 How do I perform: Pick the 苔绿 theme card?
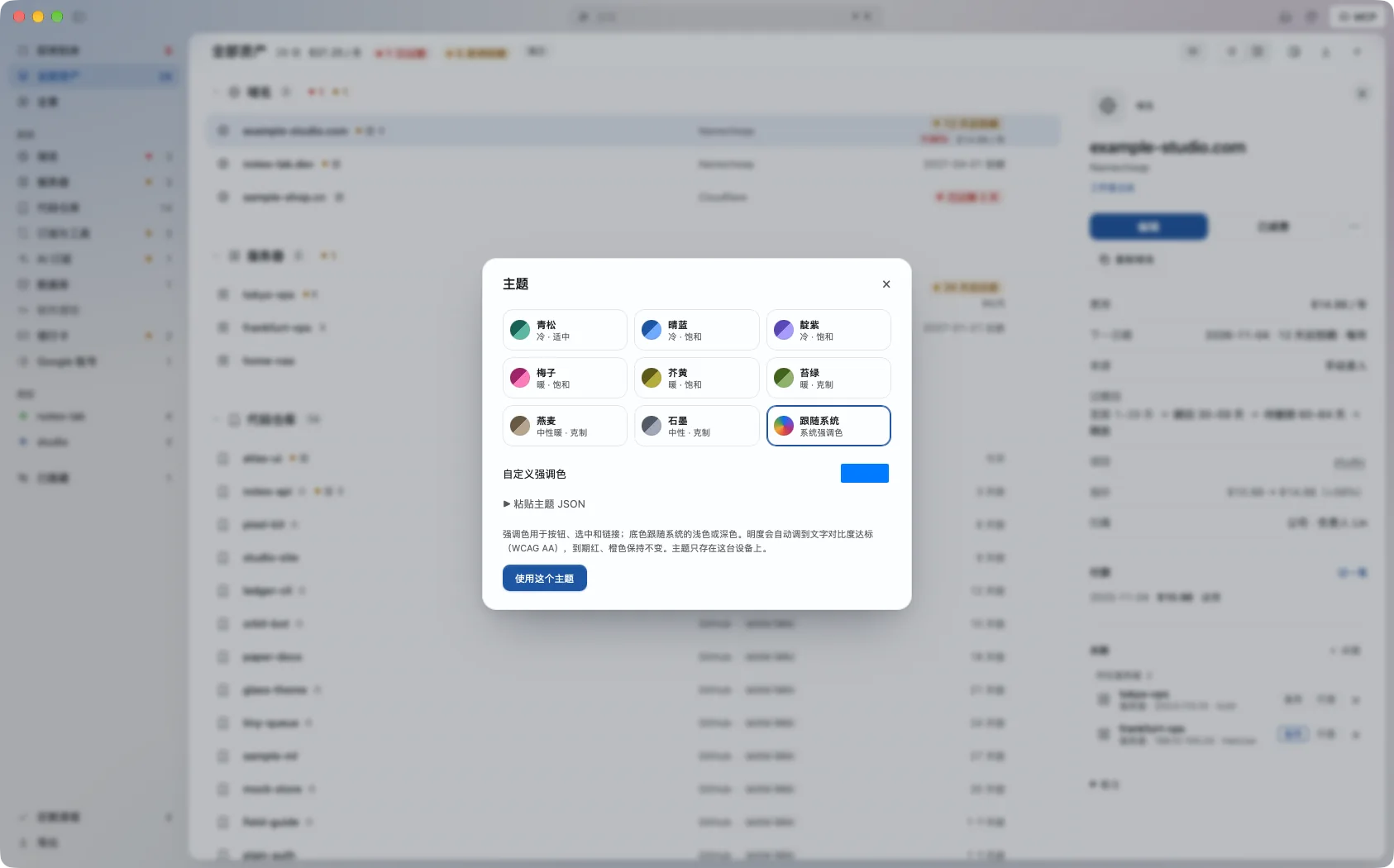[828, 378]
